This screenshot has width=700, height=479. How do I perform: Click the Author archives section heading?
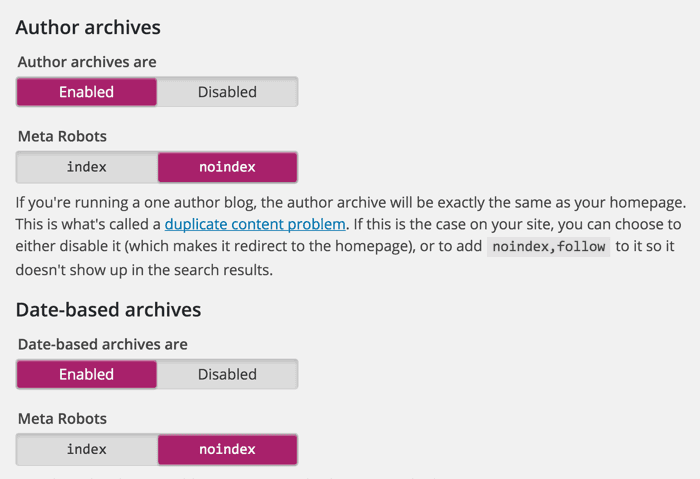(88, 27)
